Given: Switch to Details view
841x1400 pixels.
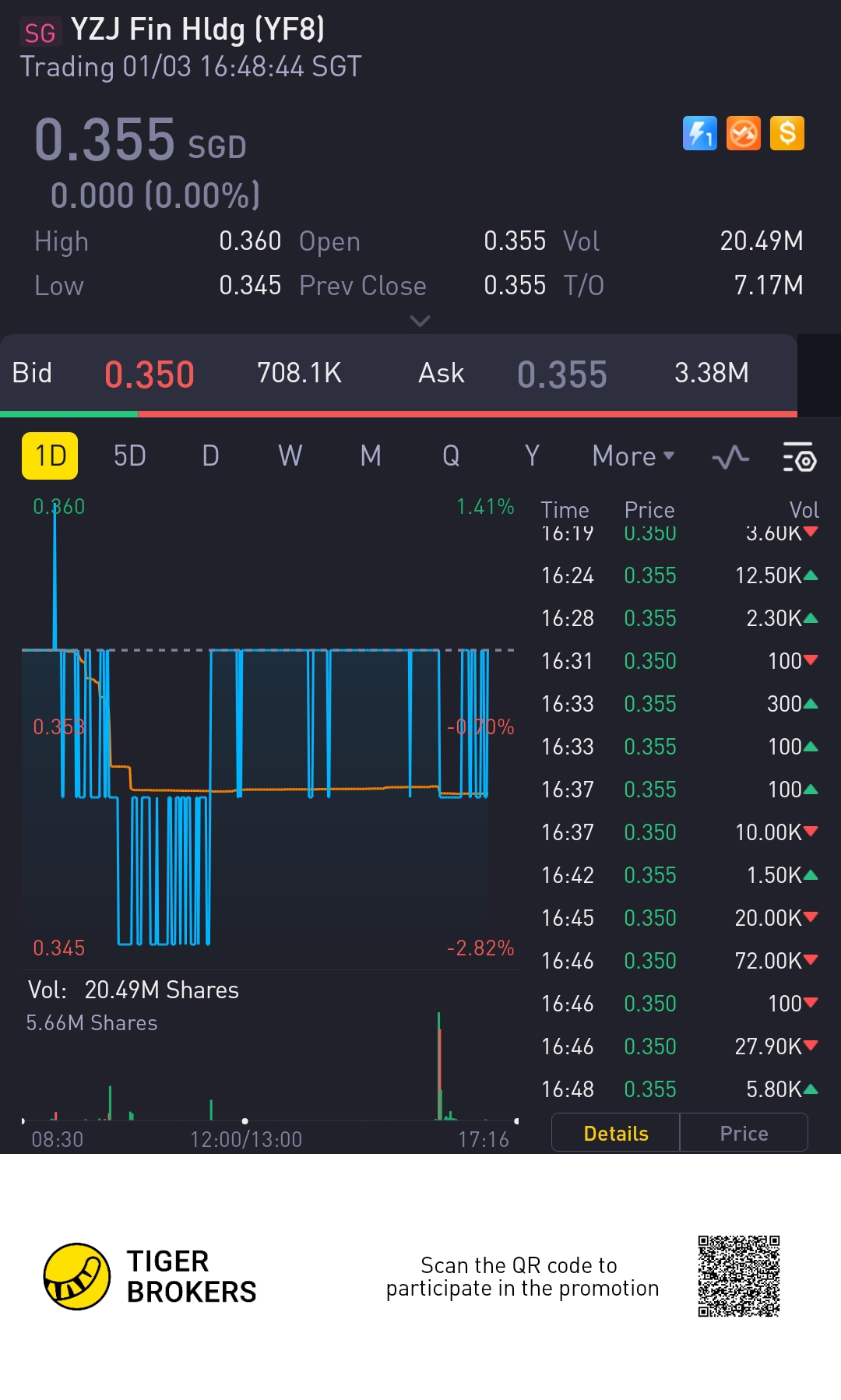Looking at the screenshot, I should point(615,1133).
